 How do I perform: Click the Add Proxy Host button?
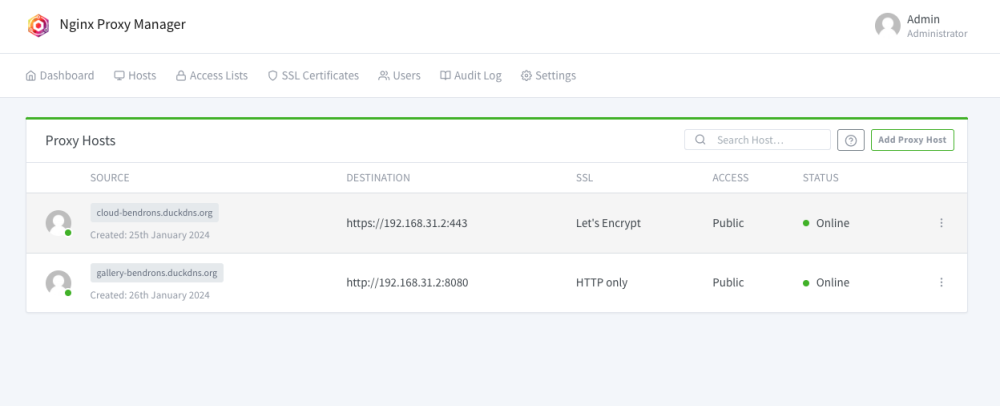[x=912, y=140]
